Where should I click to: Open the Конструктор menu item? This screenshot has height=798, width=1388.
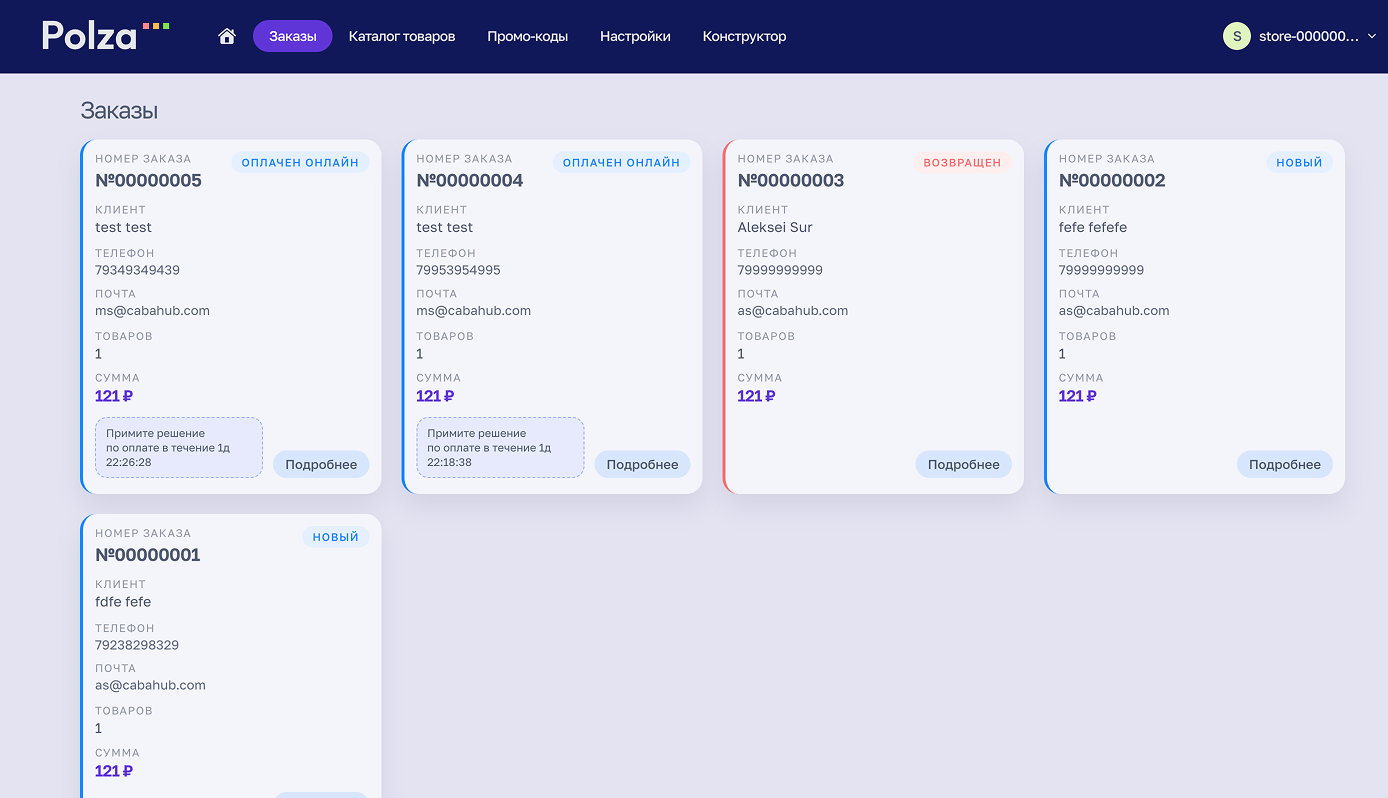tap(744, 36)
